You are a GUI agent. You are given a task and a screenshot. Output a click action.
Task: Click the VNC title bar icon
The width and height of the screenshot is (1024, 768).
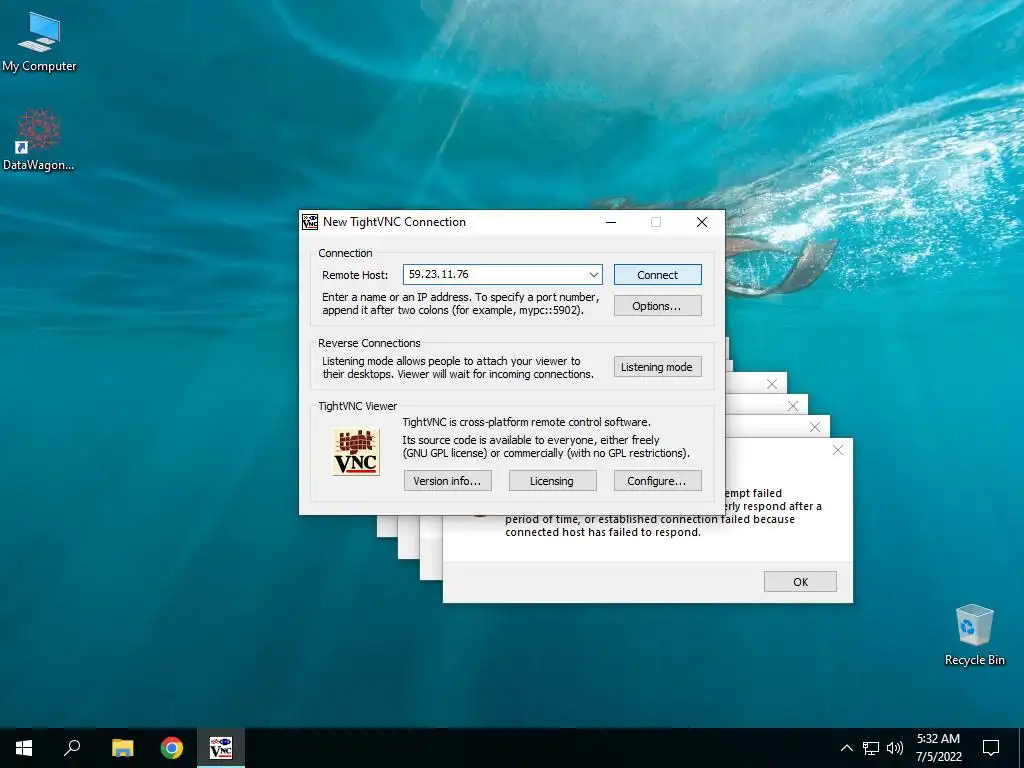[310, 222]
